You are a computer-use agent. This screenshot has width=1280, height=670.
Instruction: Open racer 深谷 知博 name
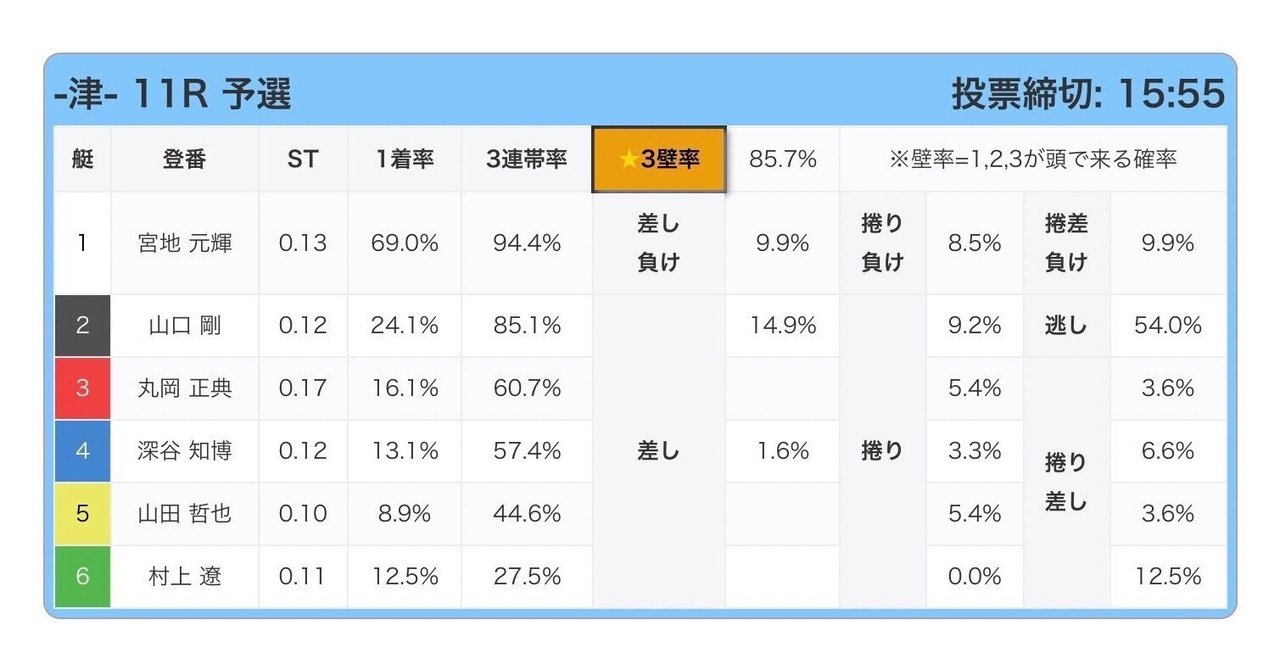click(185, 451)
